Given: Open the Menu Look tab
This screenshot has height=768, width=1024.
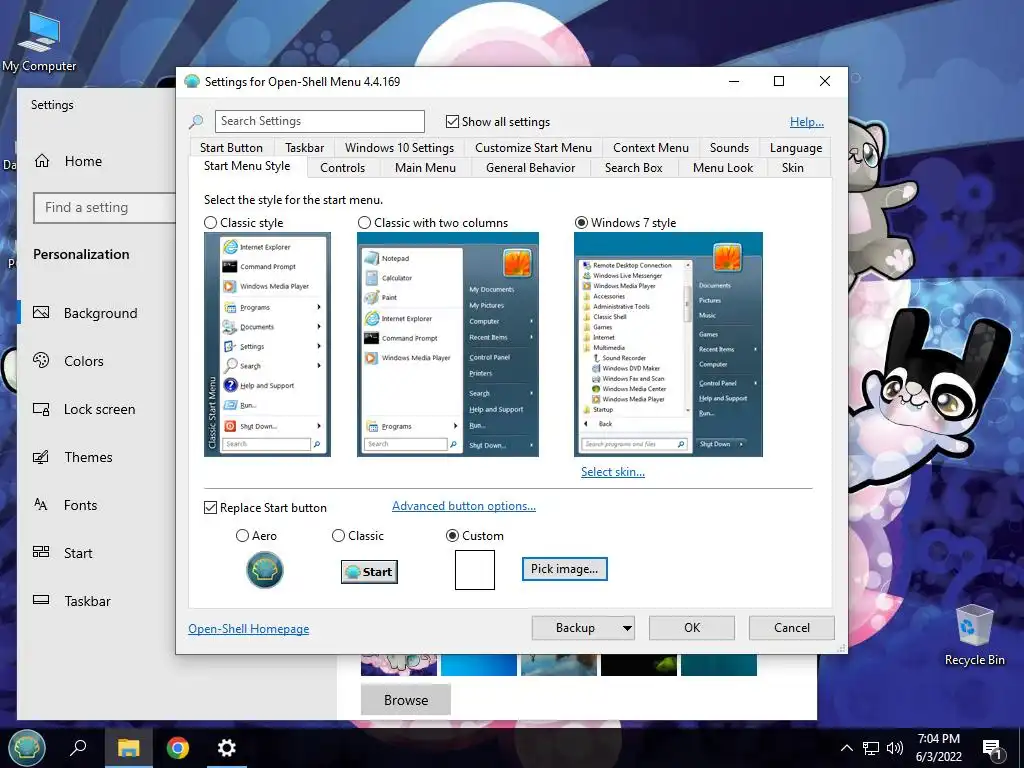Looking at the screenshot, I should 722,168.
